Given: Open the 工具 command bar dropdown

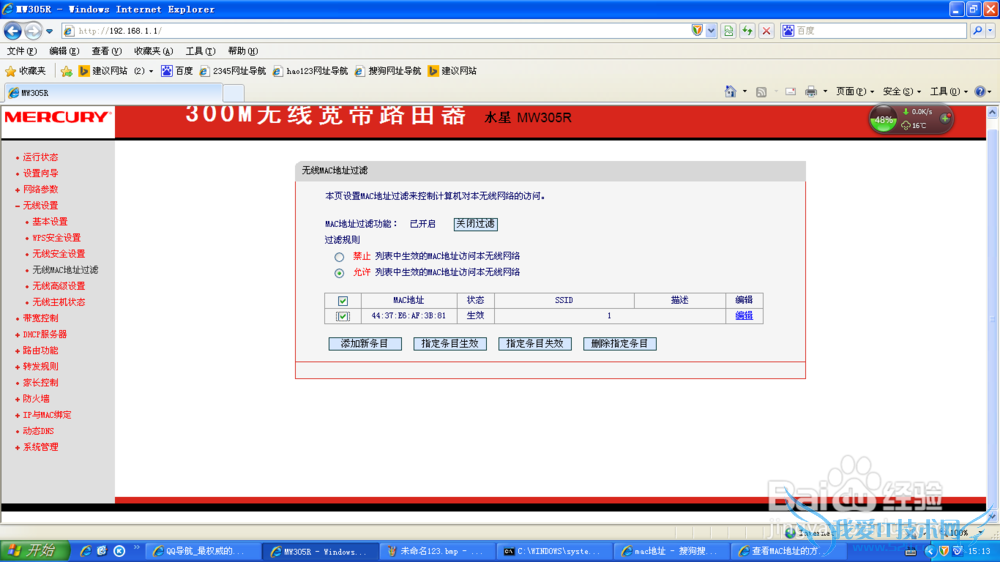Looking at the screenshot, I should pos(948,92).
